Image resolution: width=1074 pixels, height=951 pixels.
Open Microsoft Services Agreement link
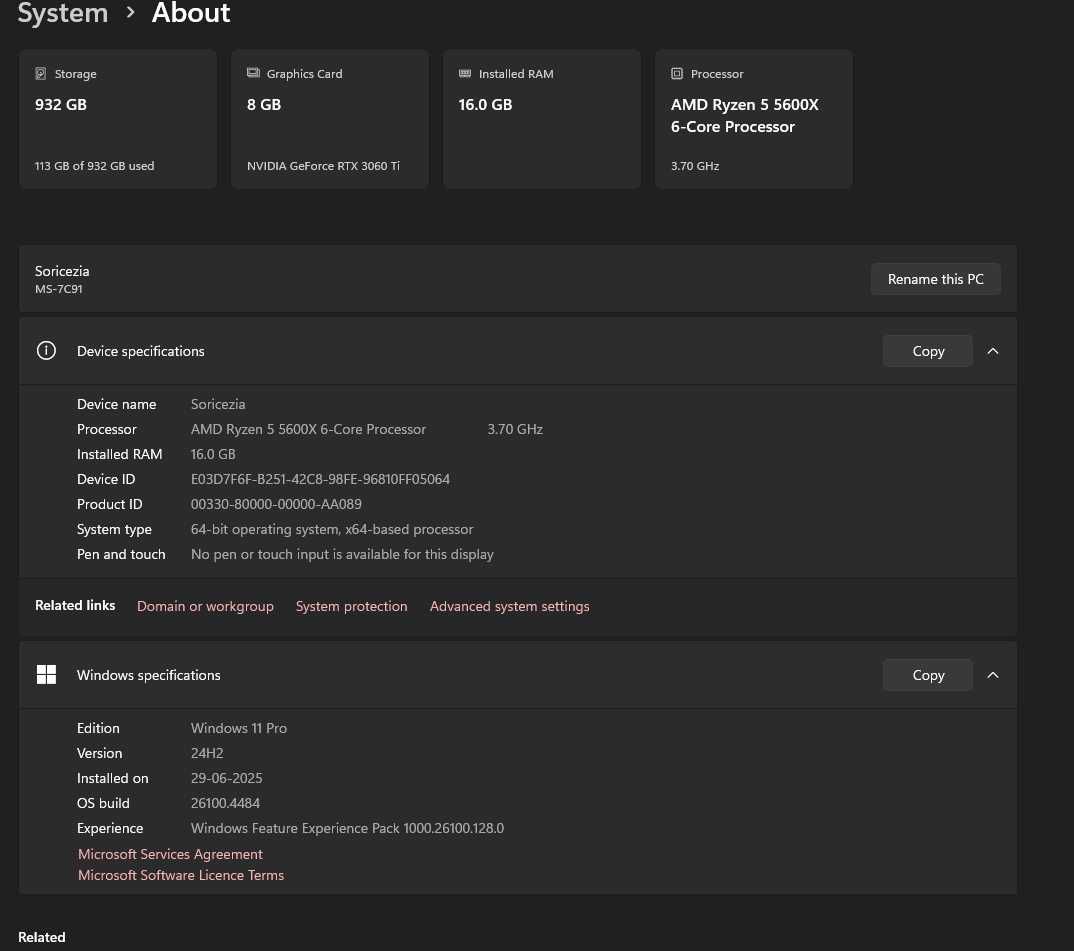coord(170,854)
